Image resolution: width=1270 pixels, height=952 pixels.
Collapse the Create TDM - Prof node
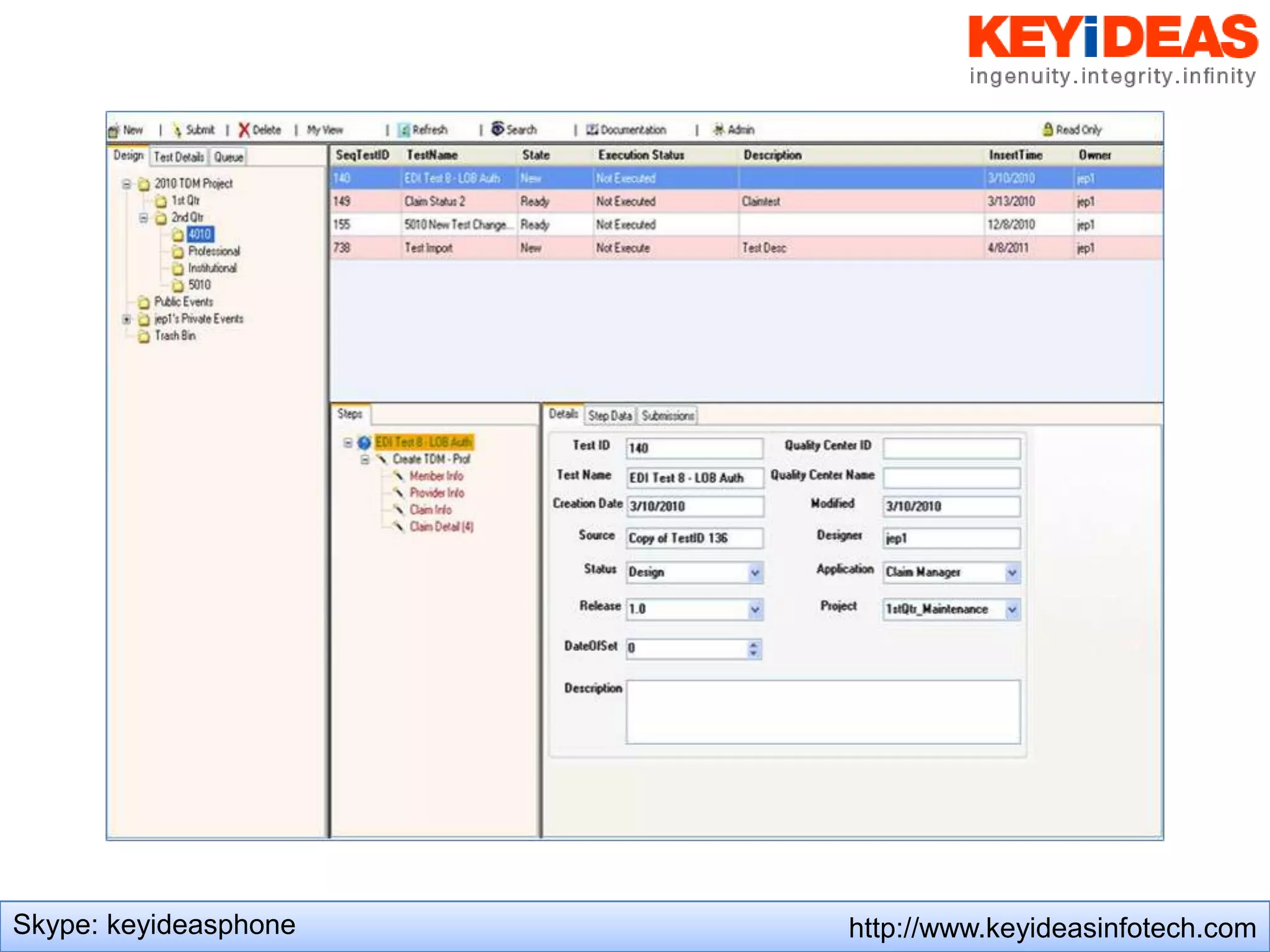click(365, 459)
